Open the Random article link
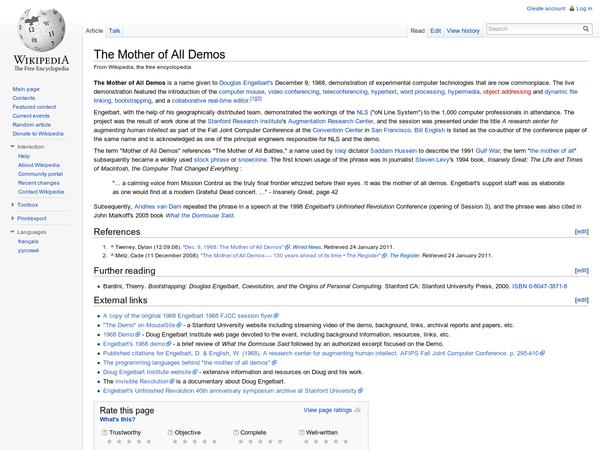The width and height of the screenshot is (600, 450). (x=31, y=125)
